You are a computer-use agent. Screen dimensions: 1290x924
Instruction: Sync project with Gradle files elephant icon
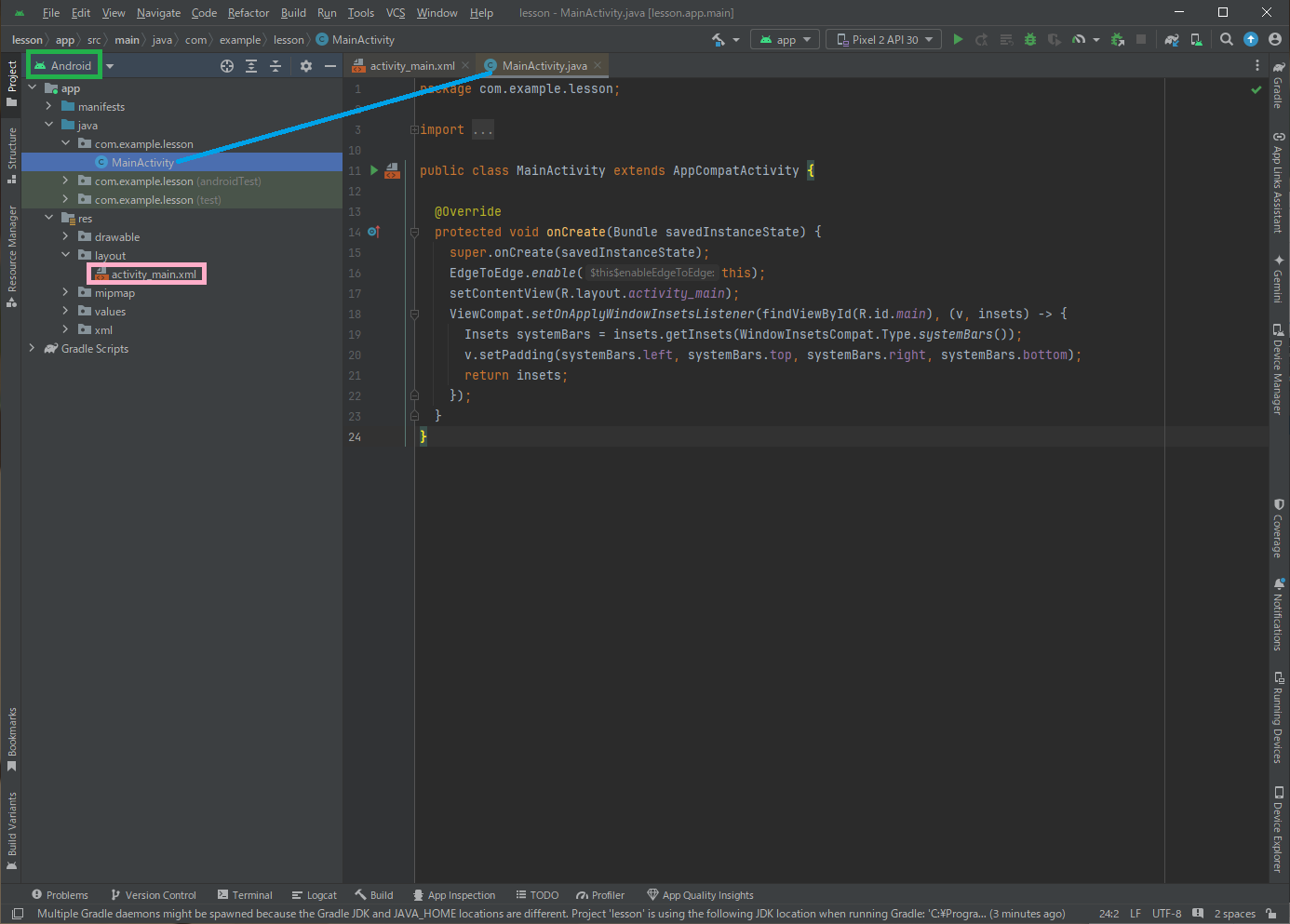(1172, 40)
